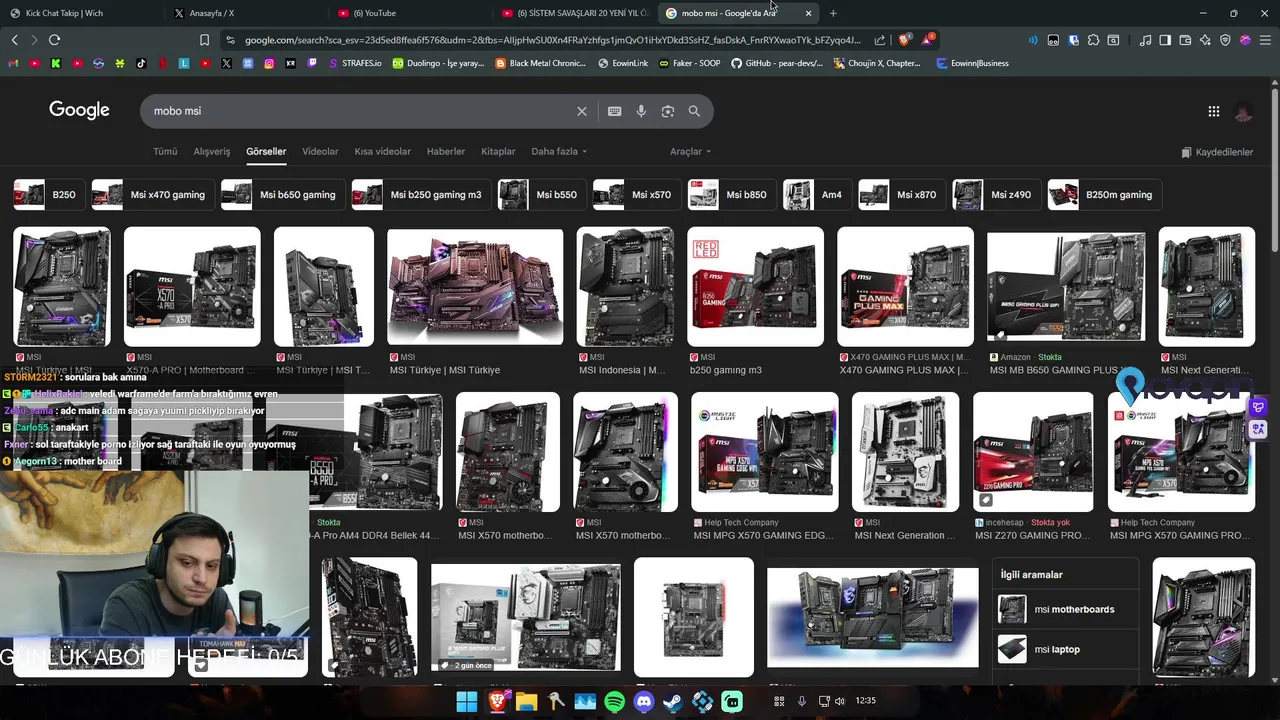This screenshot has height=720, width=1280.
Task: Expand the Daha fazla dropdown
Action: [559, 152]
